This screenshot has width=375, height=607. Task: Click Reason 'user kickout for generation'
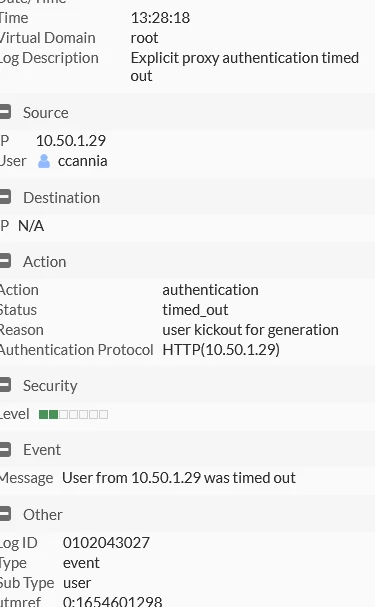250,330
